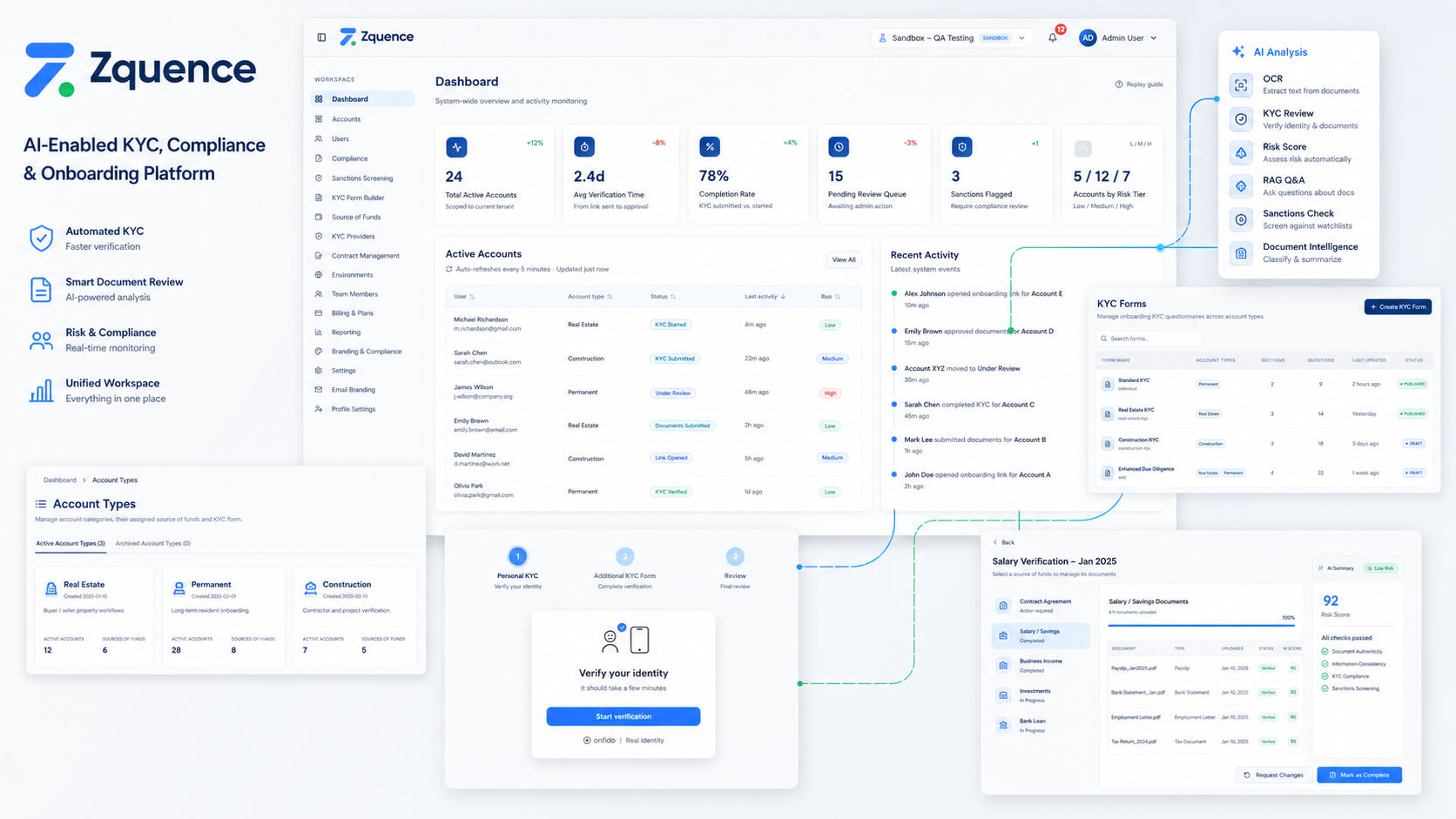Click the Start verification button
This screenshot has height=819, width=1456.
point(624,716)
